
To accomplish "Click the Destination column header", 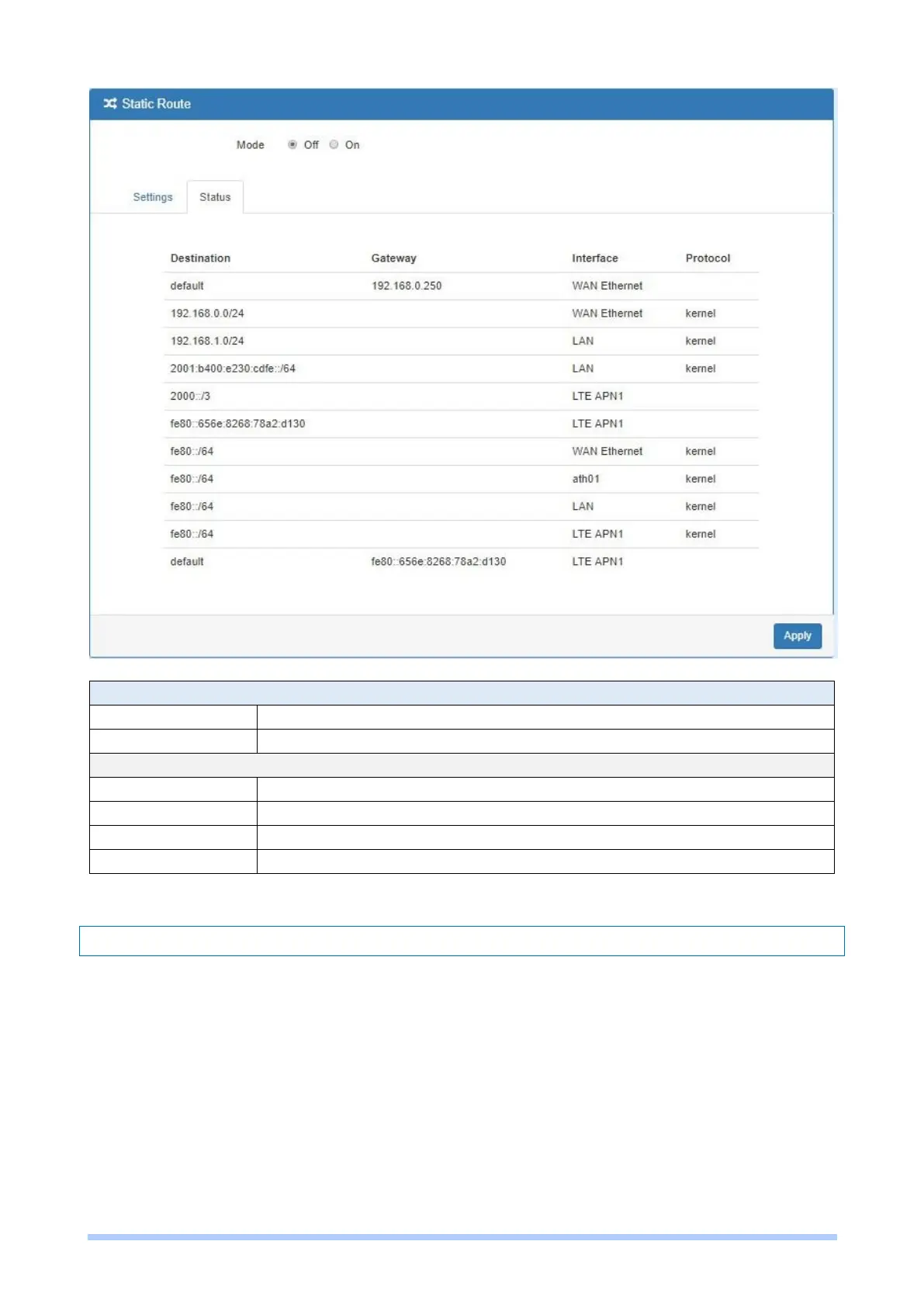I will click(x=200, y=258).
